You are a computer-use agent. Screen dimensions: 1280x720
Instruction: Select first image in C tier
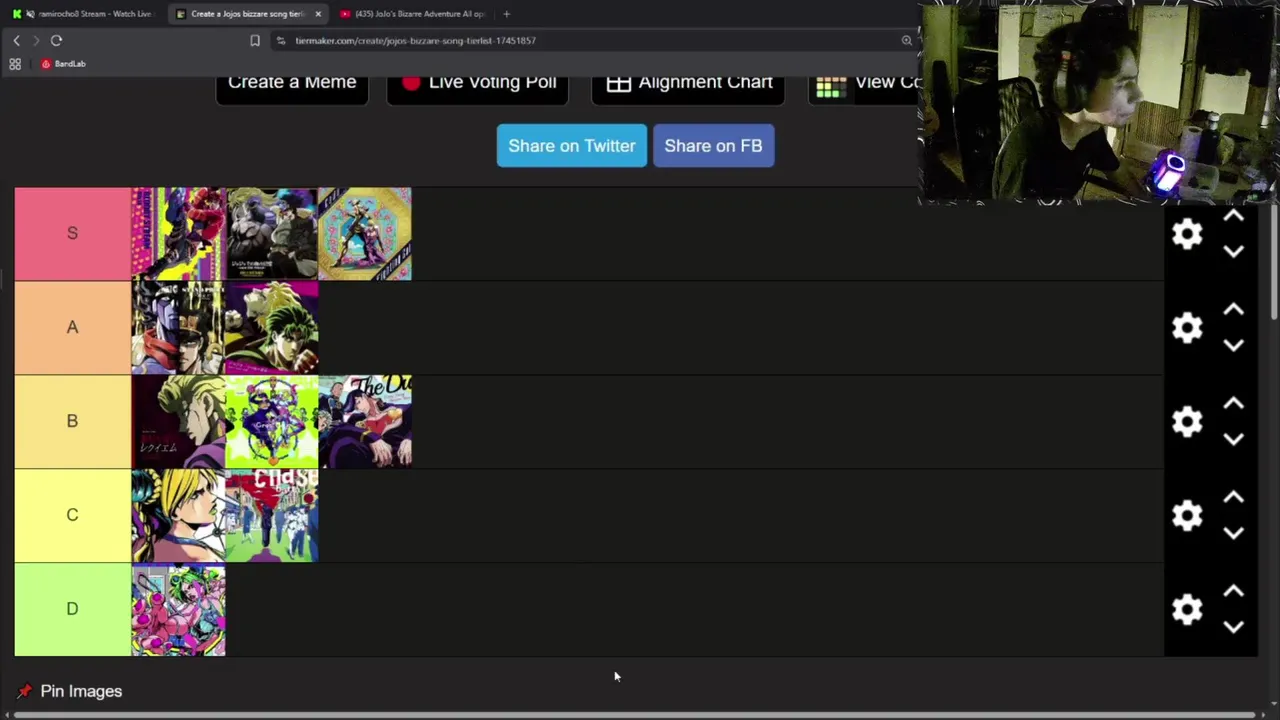pos(178,516)
